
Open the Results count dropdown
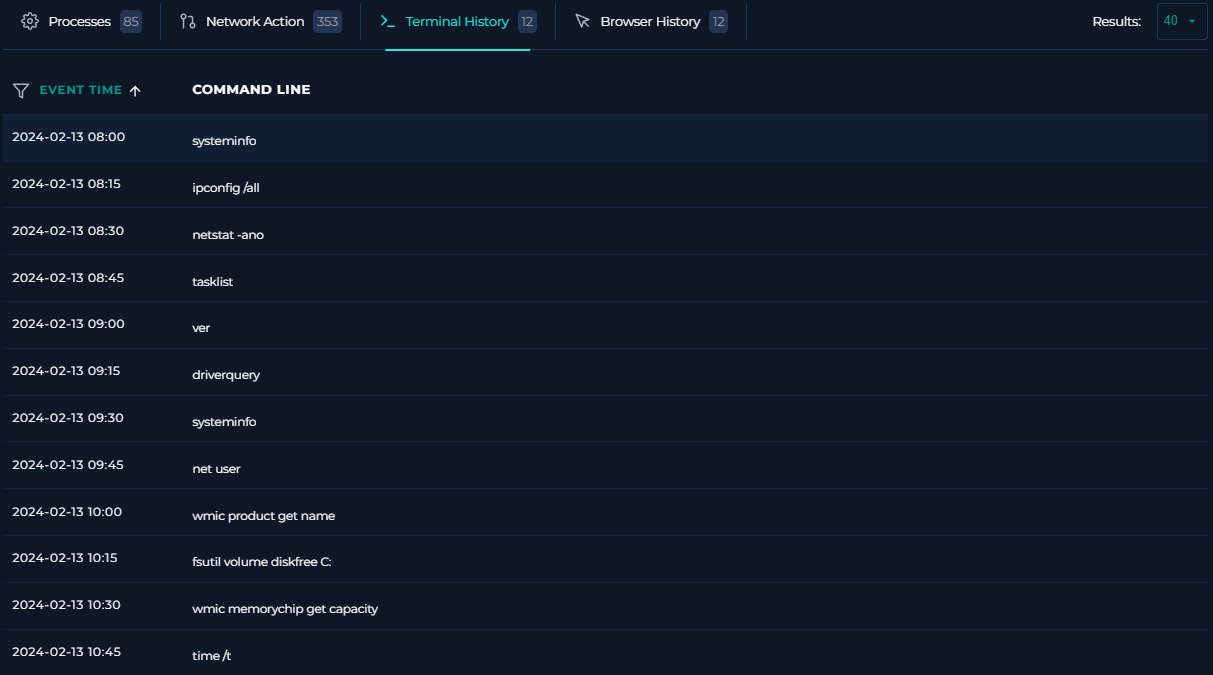tap(1181, 21)
